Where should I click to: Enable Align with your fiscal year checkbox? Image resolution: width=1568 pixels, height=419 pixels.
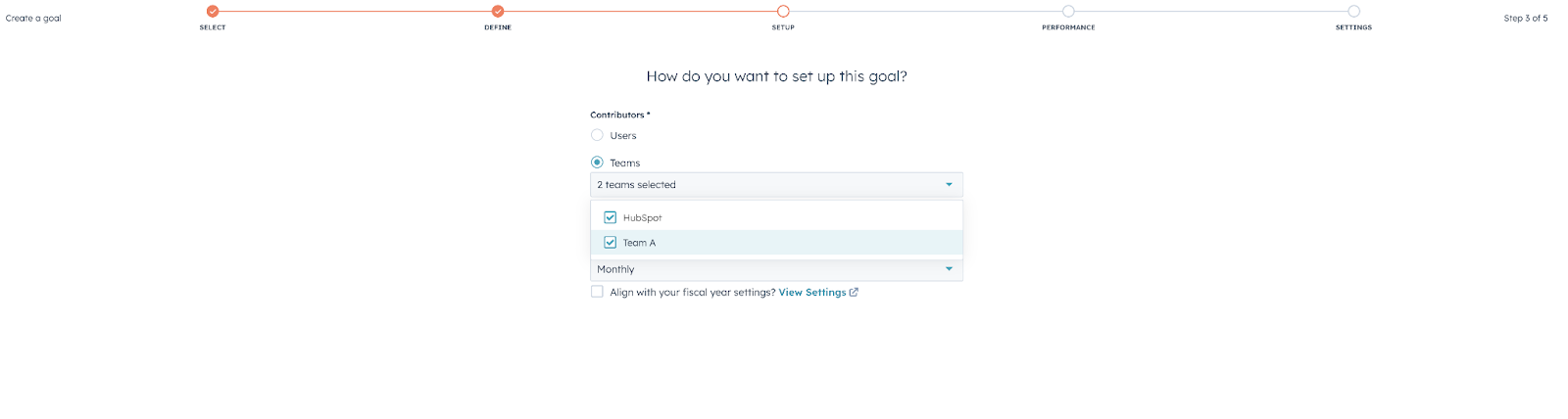coord(597,292)
